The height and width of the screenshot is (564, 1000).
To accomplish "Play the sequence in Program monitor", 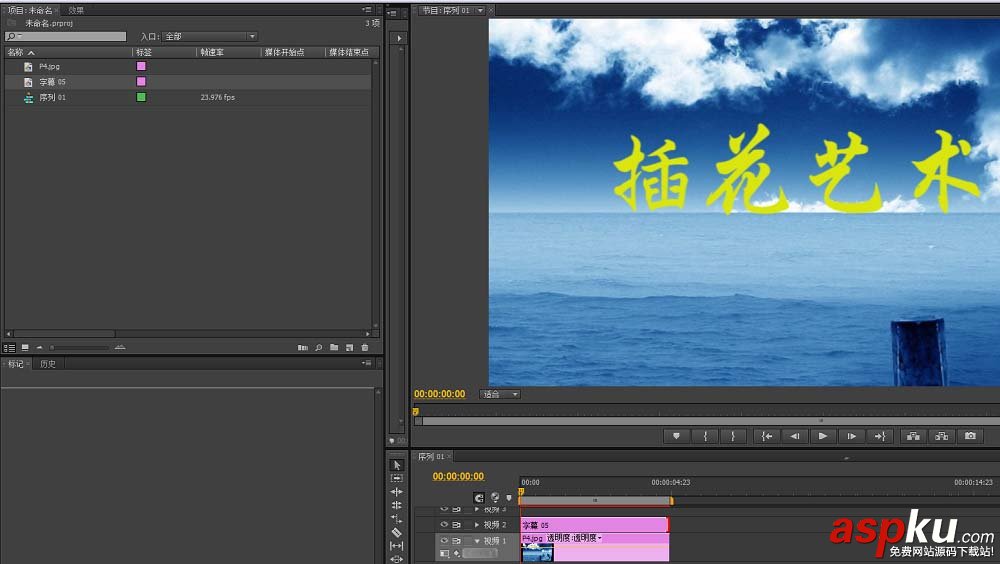I will (823, 436).
